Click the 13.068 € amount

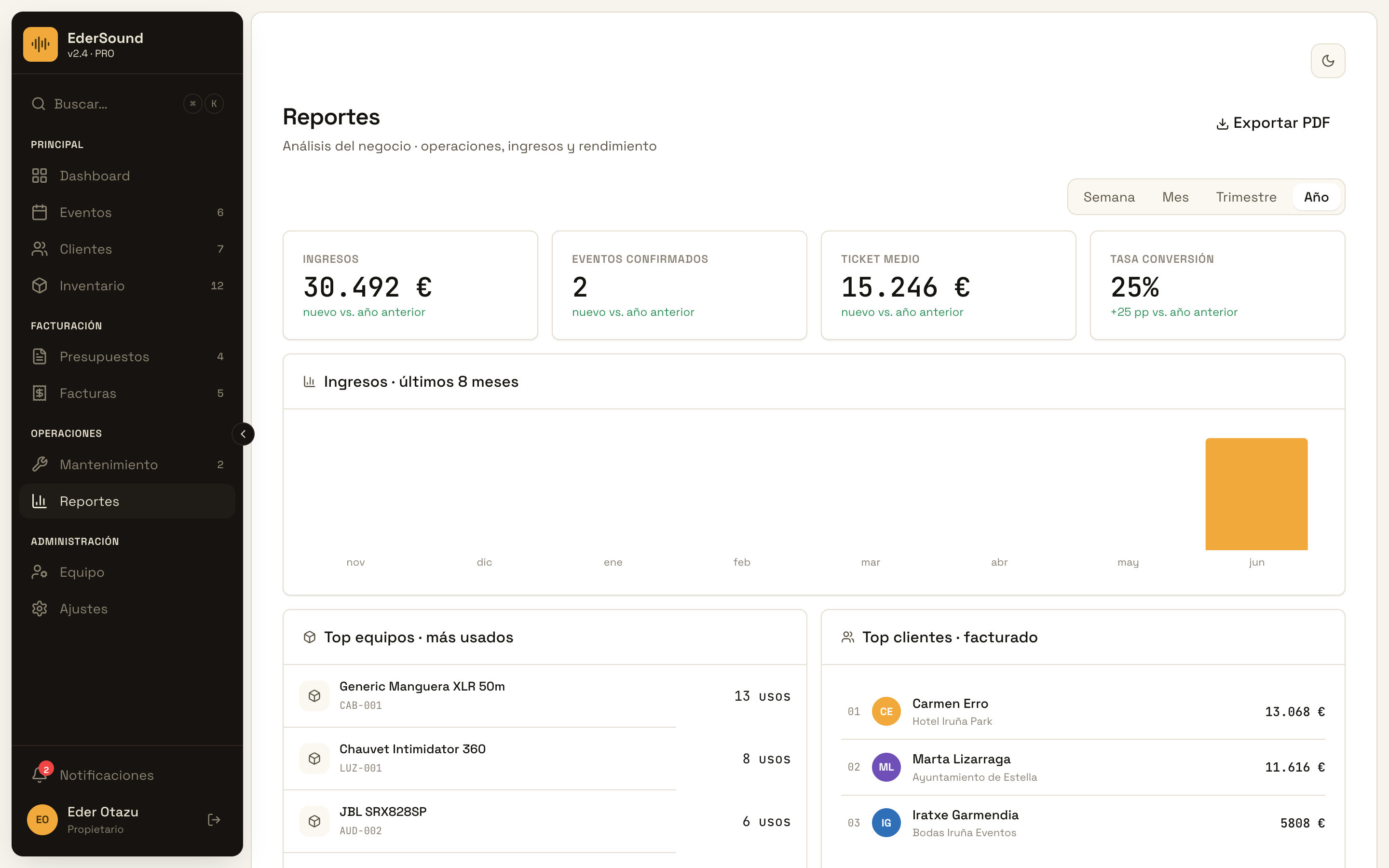[1295, 712]
